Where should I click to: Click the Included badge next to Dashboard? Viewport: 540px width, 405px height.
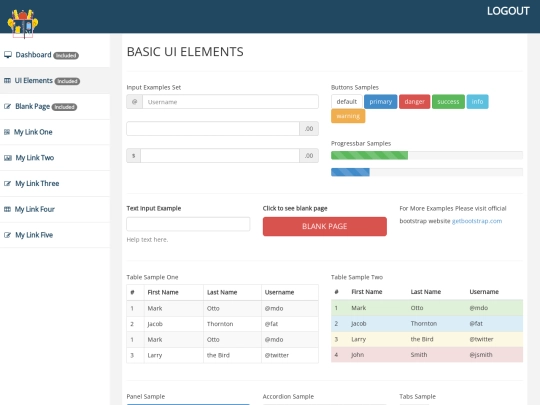(x=66, y=55)
